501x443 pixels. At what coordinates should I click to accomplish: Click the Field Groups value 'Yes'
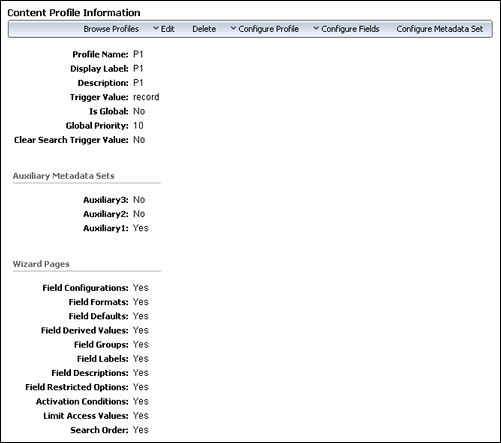141,344
